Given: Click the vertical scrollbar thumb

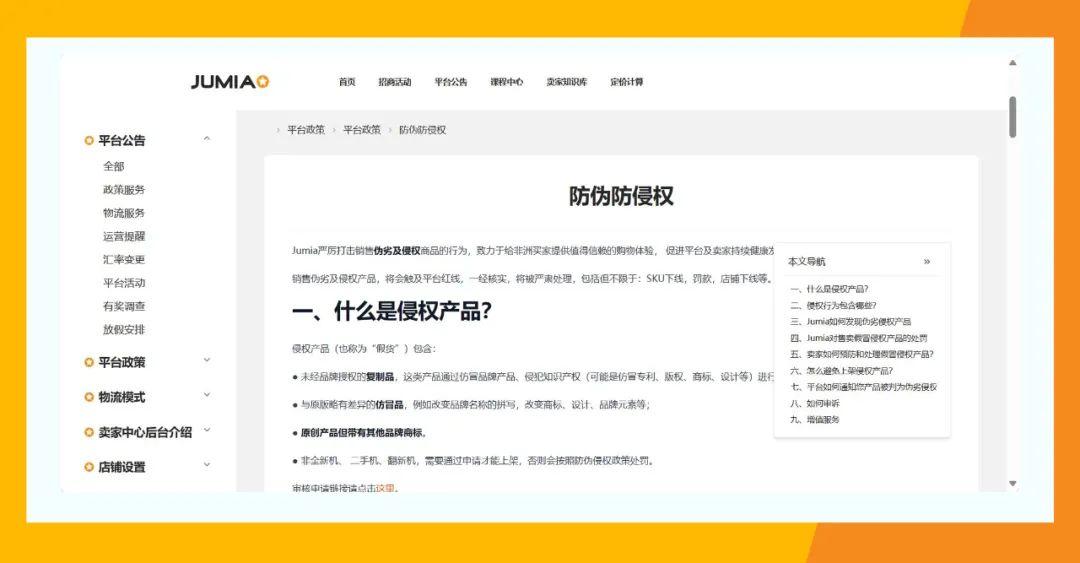Looking at the screenshot, I should pyautogui.click(x=1012, y=117).
